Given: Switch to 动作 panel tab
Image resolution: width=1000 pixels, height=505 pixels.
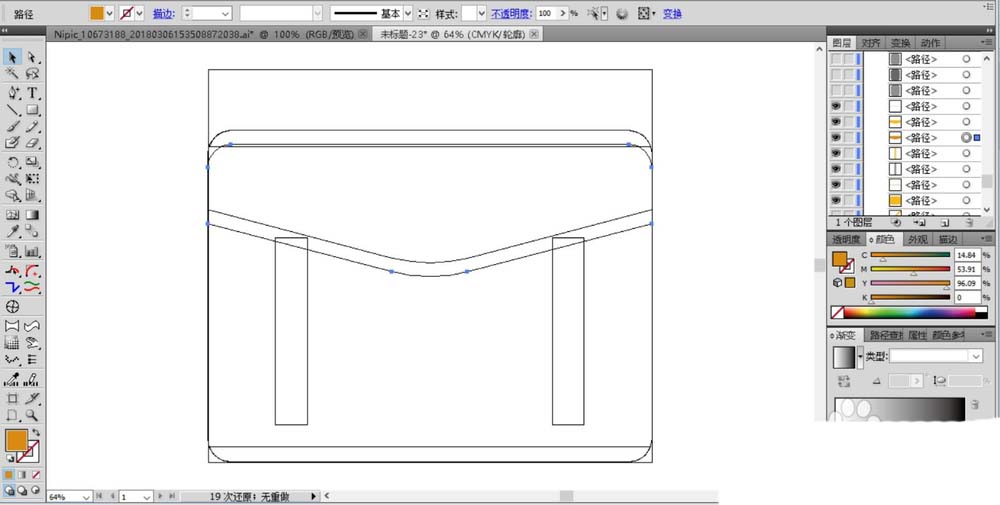Looking at the screenshot, I should [x=930, y=43].
